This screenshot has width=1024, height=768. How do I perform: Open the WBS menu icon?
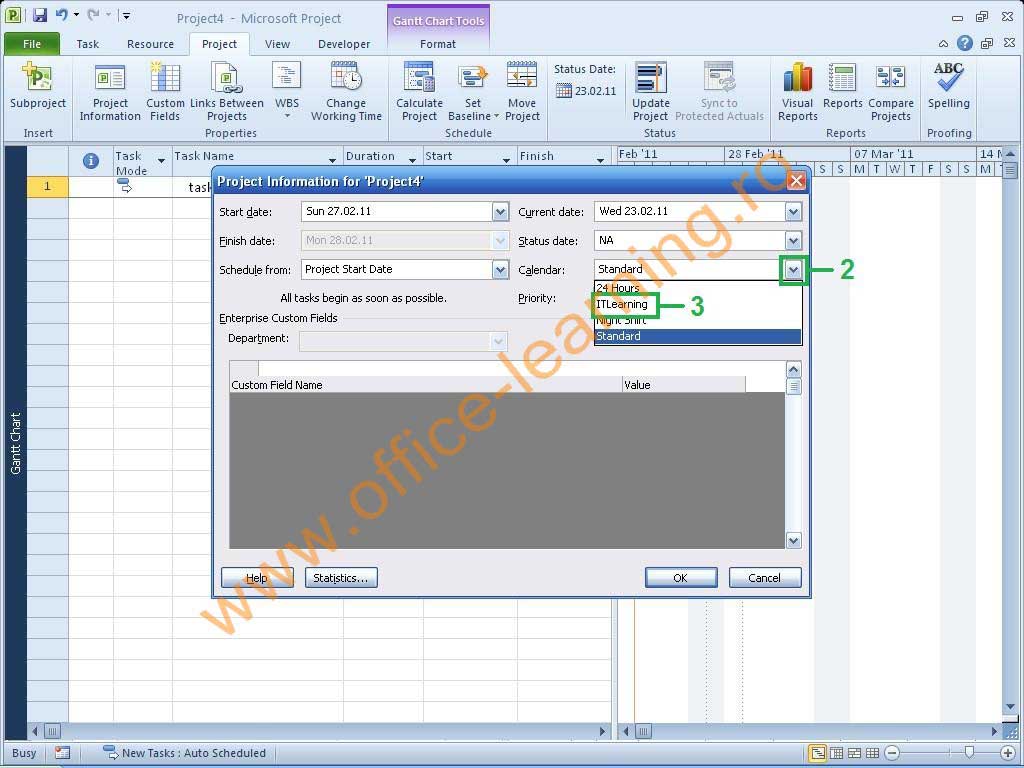pyautogui.click(x=286, y=78)
